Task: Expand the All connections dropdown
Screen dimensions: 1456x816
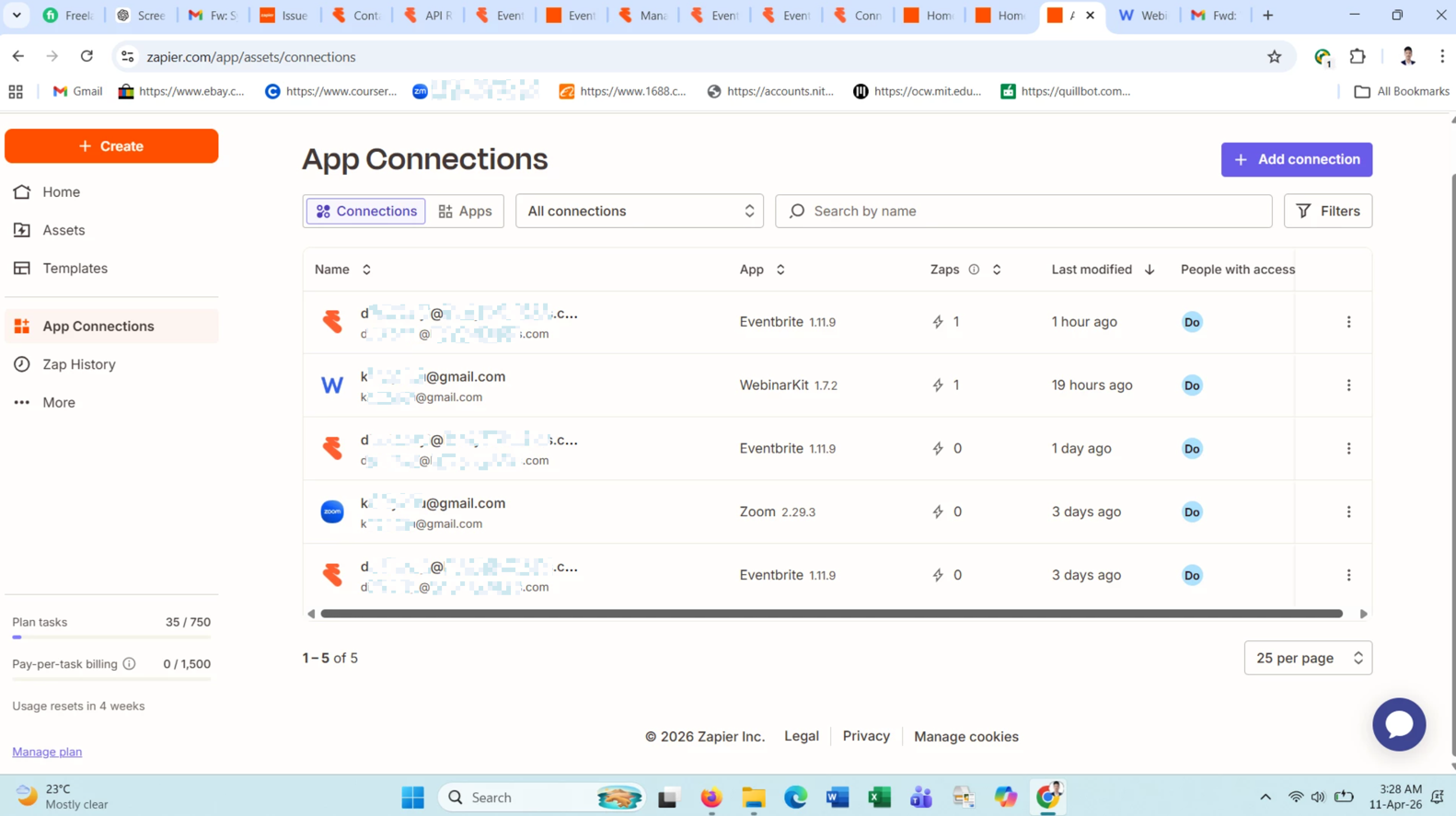Action: [639, 212]
